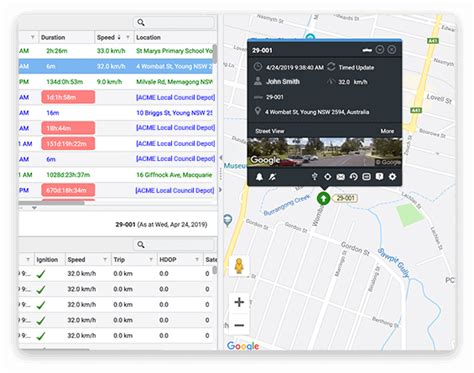This screenshot has height=373, width=474.
Task: Select the 10 Briggs St, Young NSW row
Action: tap(116, 113)
